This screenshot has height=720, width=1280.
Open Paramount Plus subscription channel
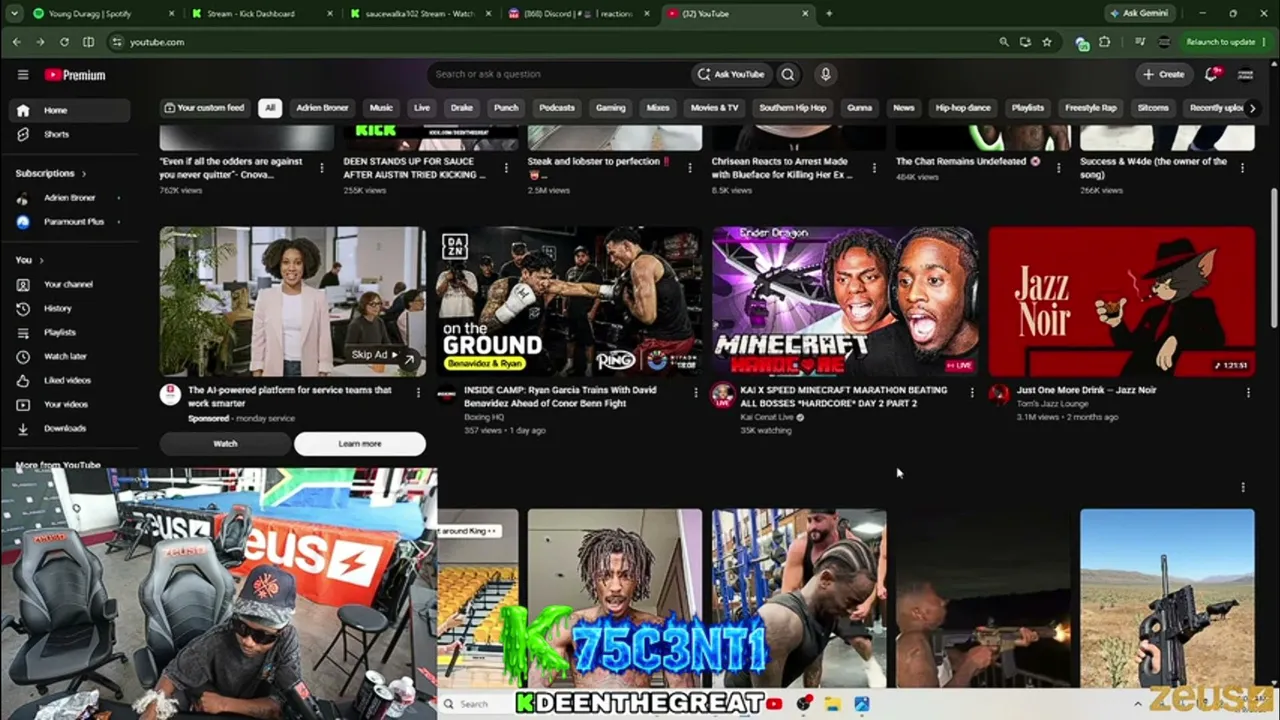click(73, 222)
